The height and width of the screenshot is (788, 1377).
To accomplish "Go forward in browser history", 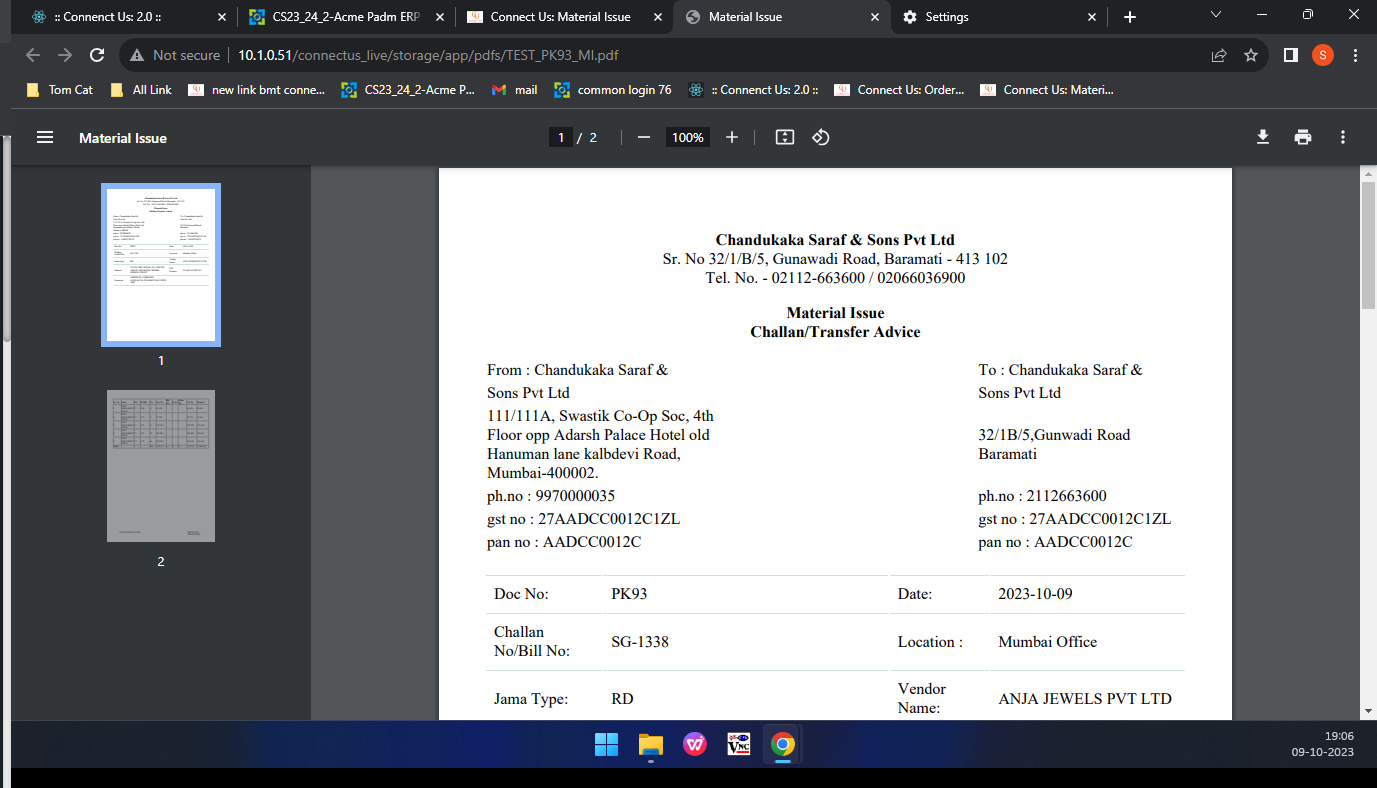I will click(x=65, y=55).
